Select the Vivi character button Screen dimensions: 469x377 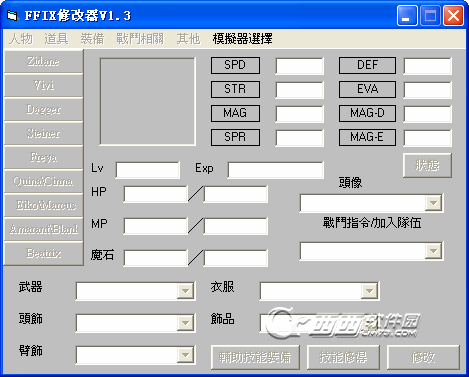coord(43,85)
